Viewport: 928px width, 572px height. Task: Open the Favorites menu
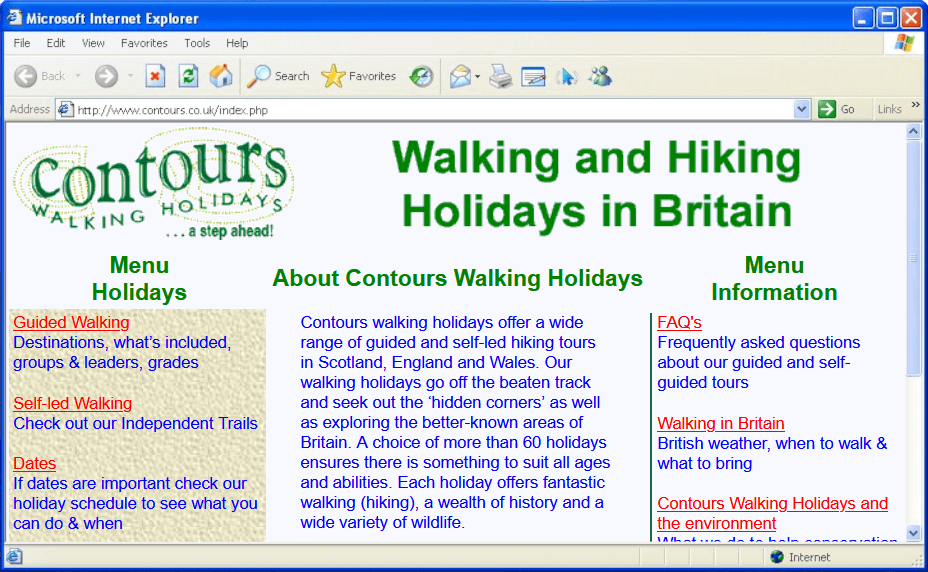[x=144, y=43]
